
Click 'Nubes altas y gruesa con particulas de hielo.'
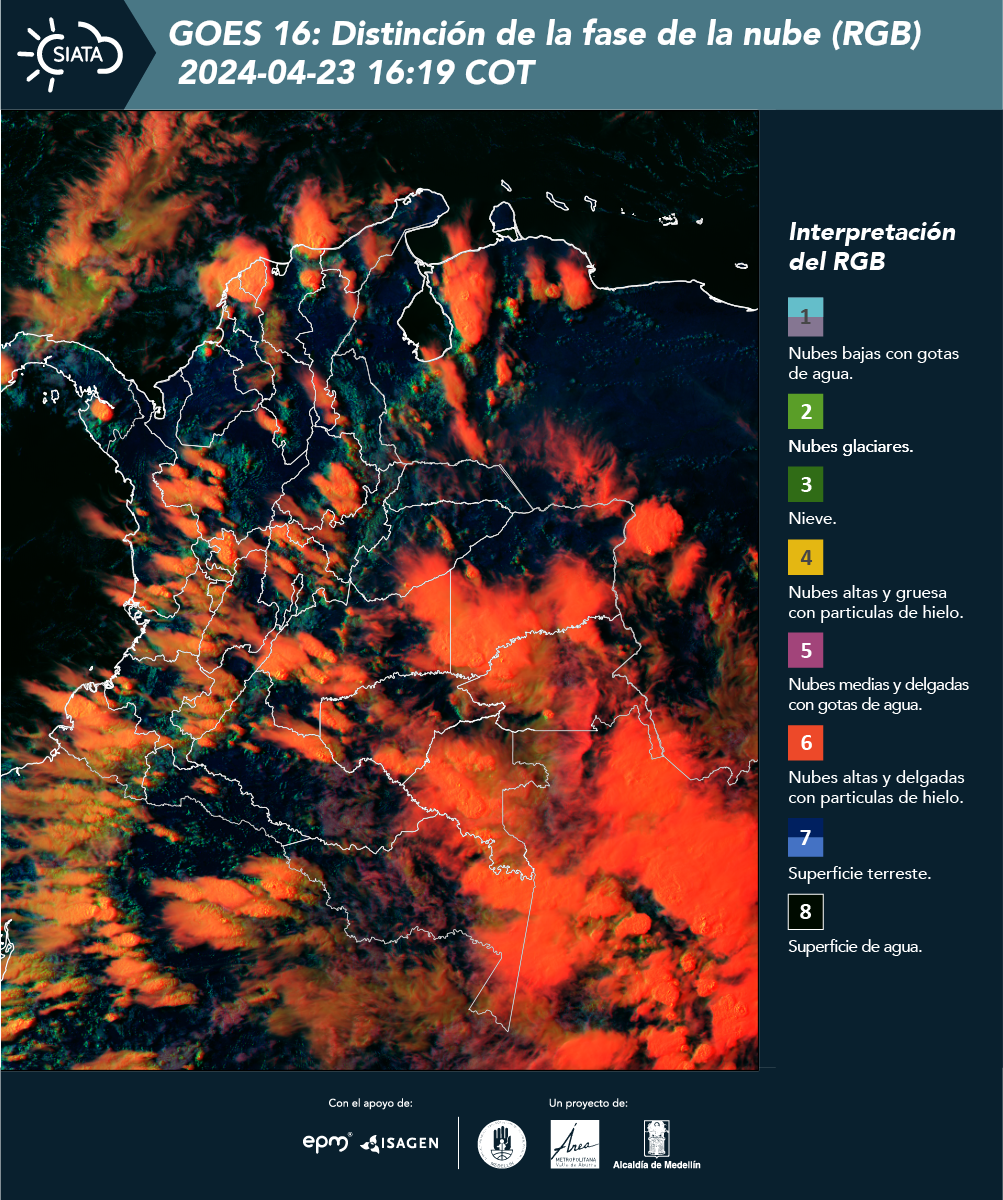pyautogui.click(x=875, y=602)
